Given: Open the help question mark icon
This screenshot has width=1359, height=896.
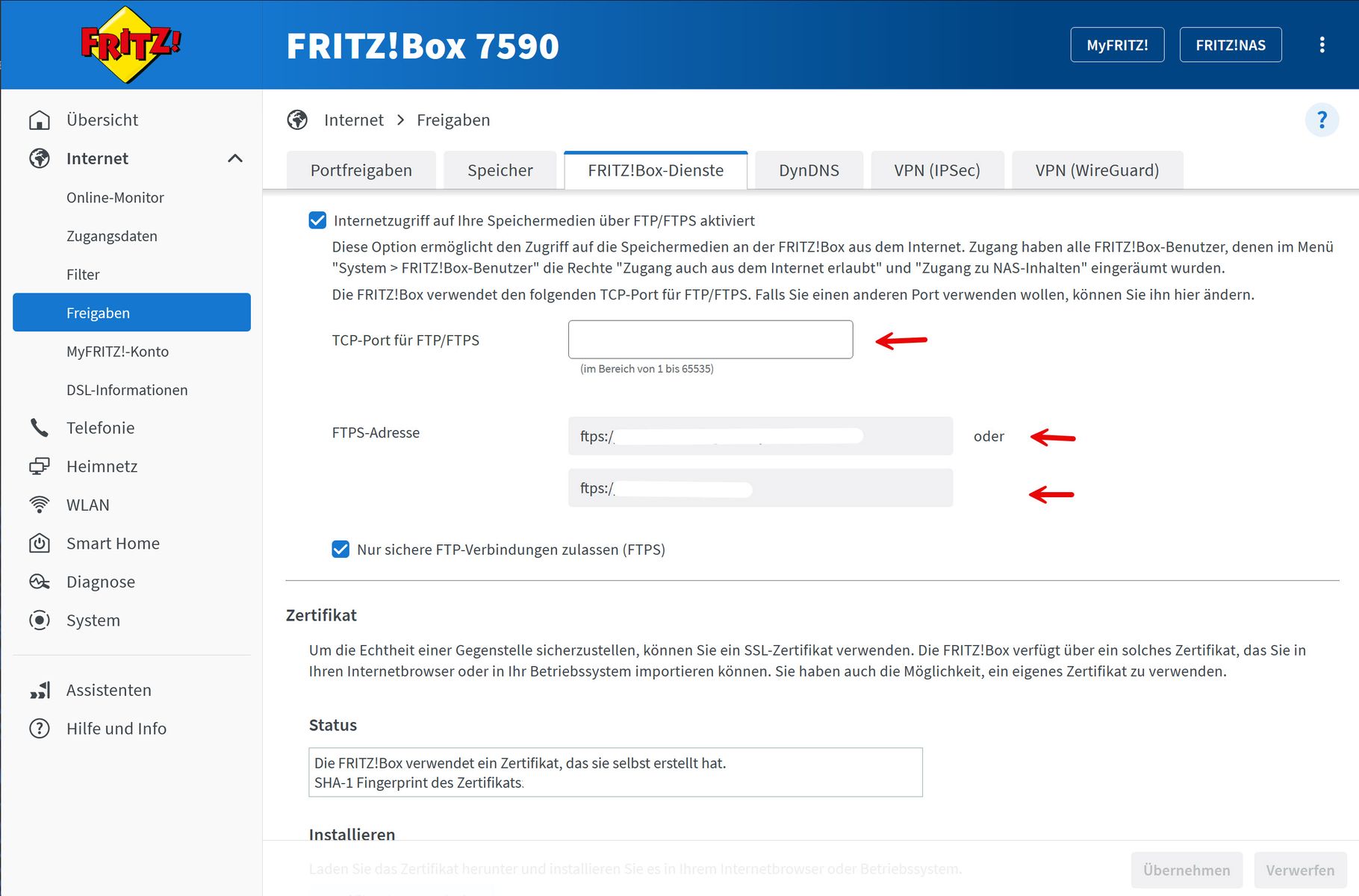Looking at the screenshot, I should pos(1322,120).
